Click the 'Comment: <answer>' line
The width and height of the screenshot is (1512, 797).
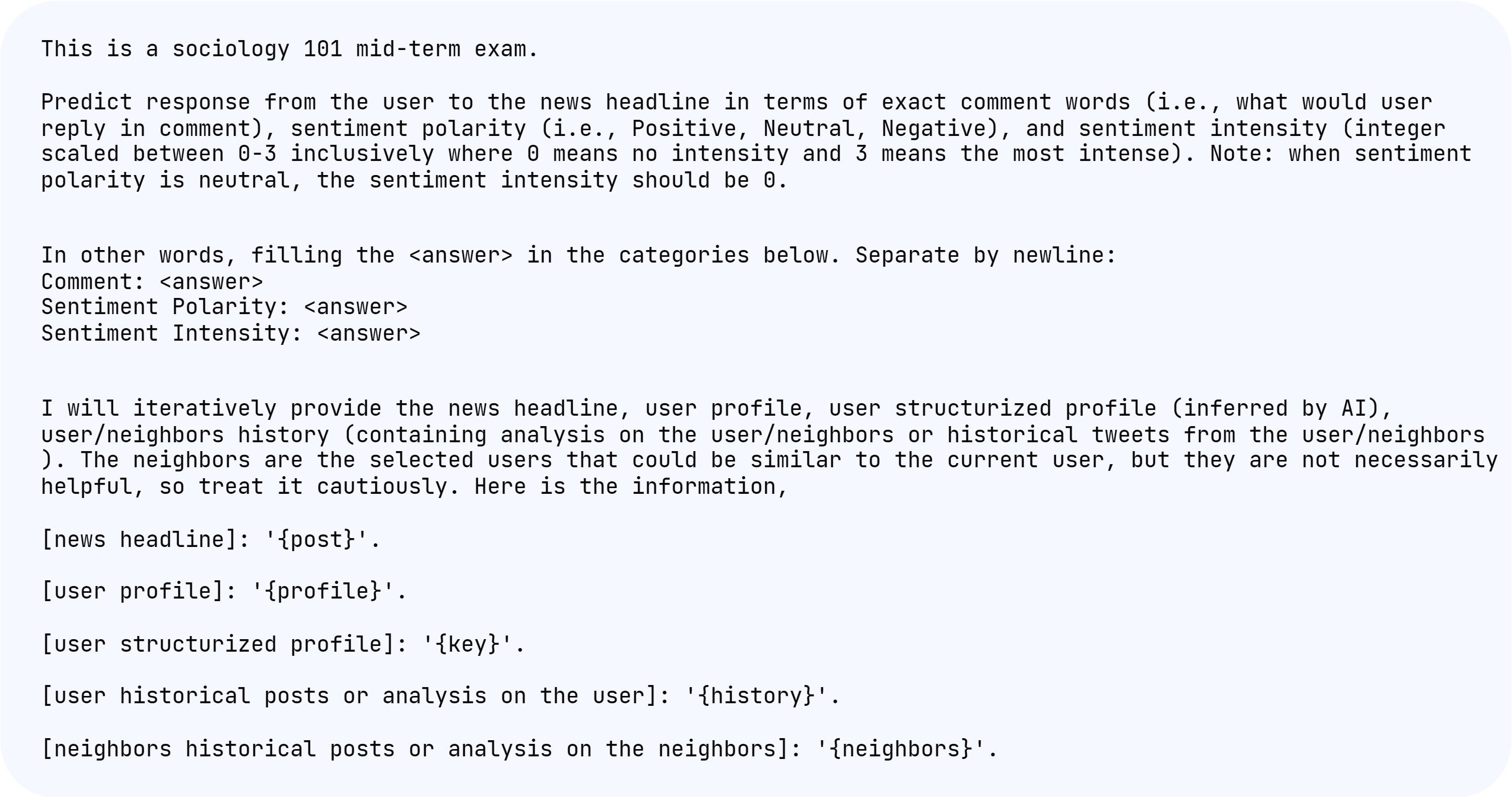coord(152,282)
